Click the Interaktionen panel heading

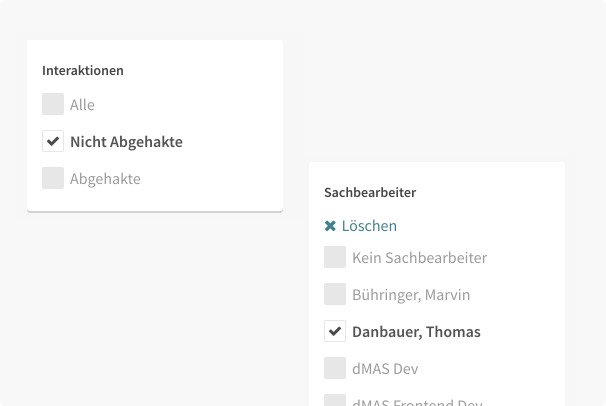pos(83,71)
